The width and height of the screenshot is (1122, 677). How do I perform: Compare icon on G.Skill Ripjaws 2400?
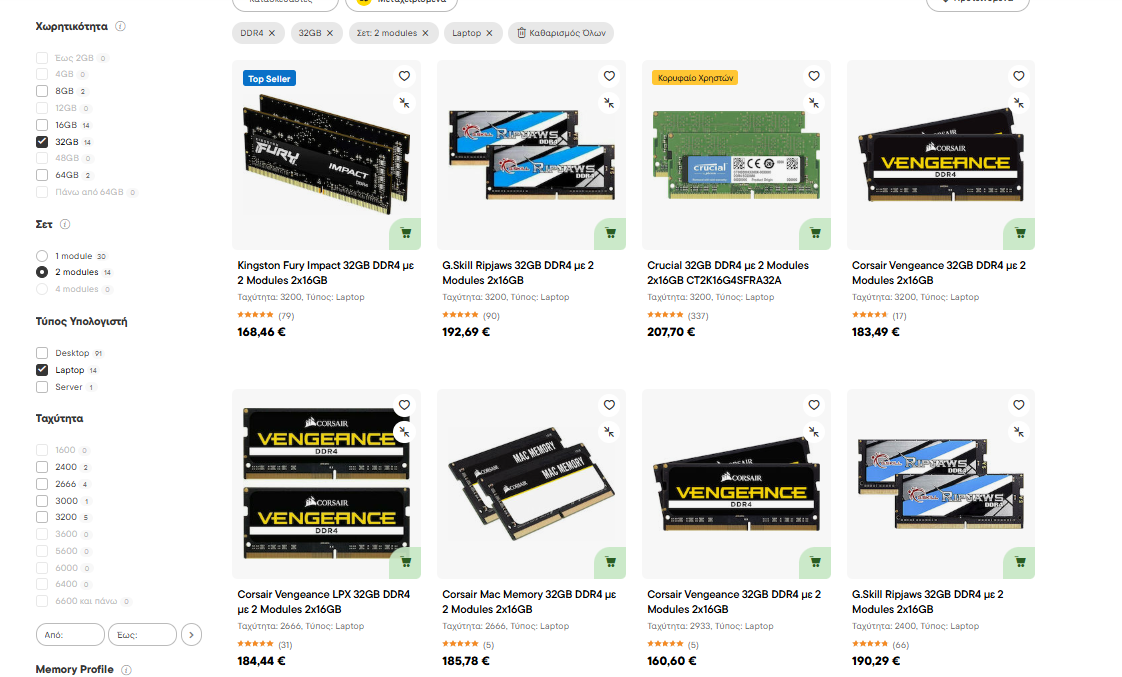click(x=1018, y=432)
